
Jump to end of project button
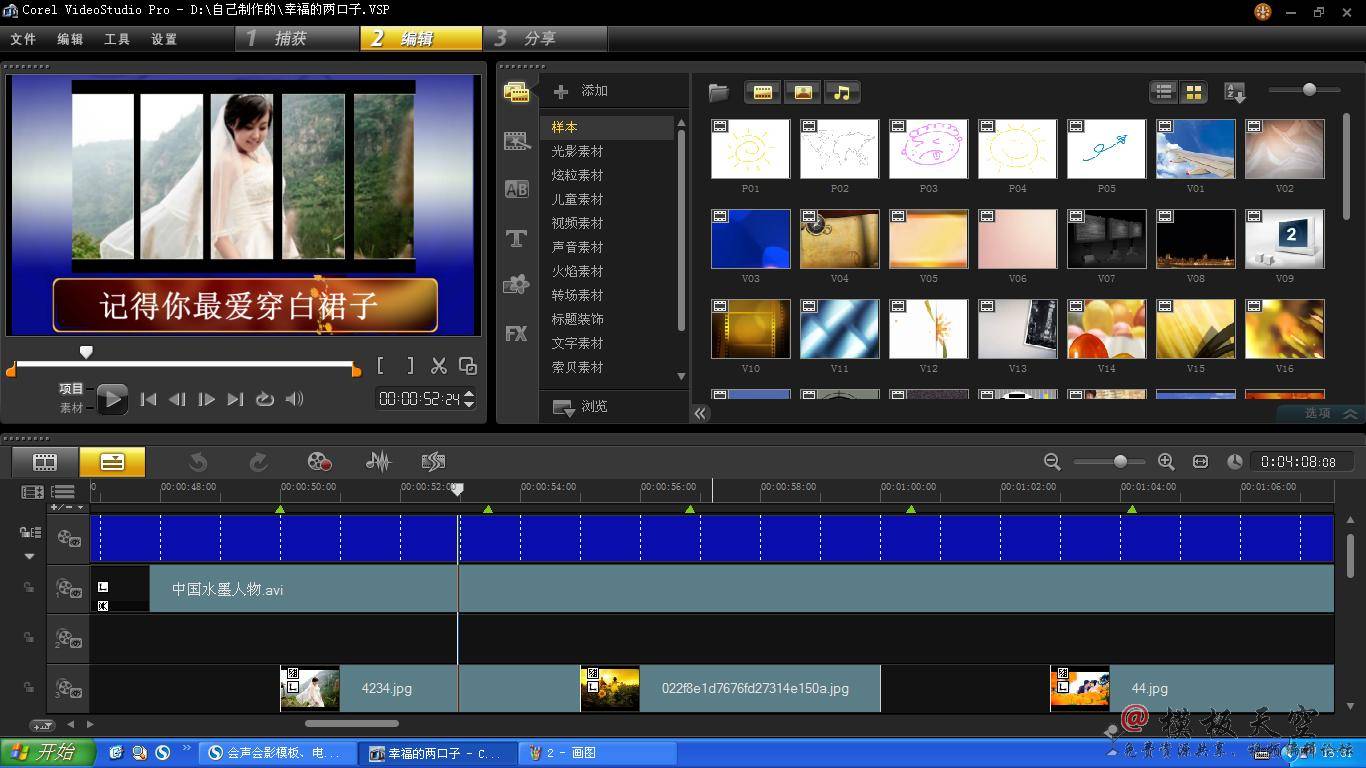tap(235, 399)
